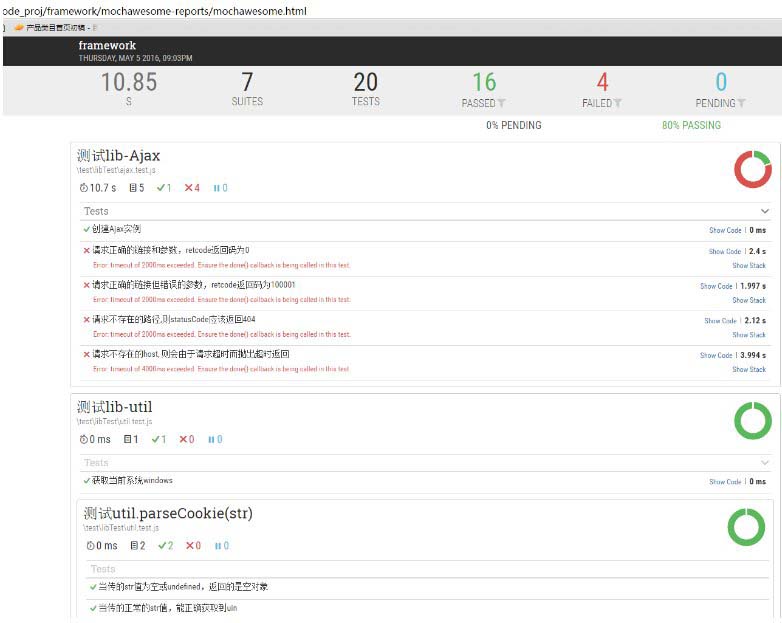The width and height of the screenshot is (782, 623).
Task: Show Code for 不存在的host timeout test
Action: (x=716, y=355)
